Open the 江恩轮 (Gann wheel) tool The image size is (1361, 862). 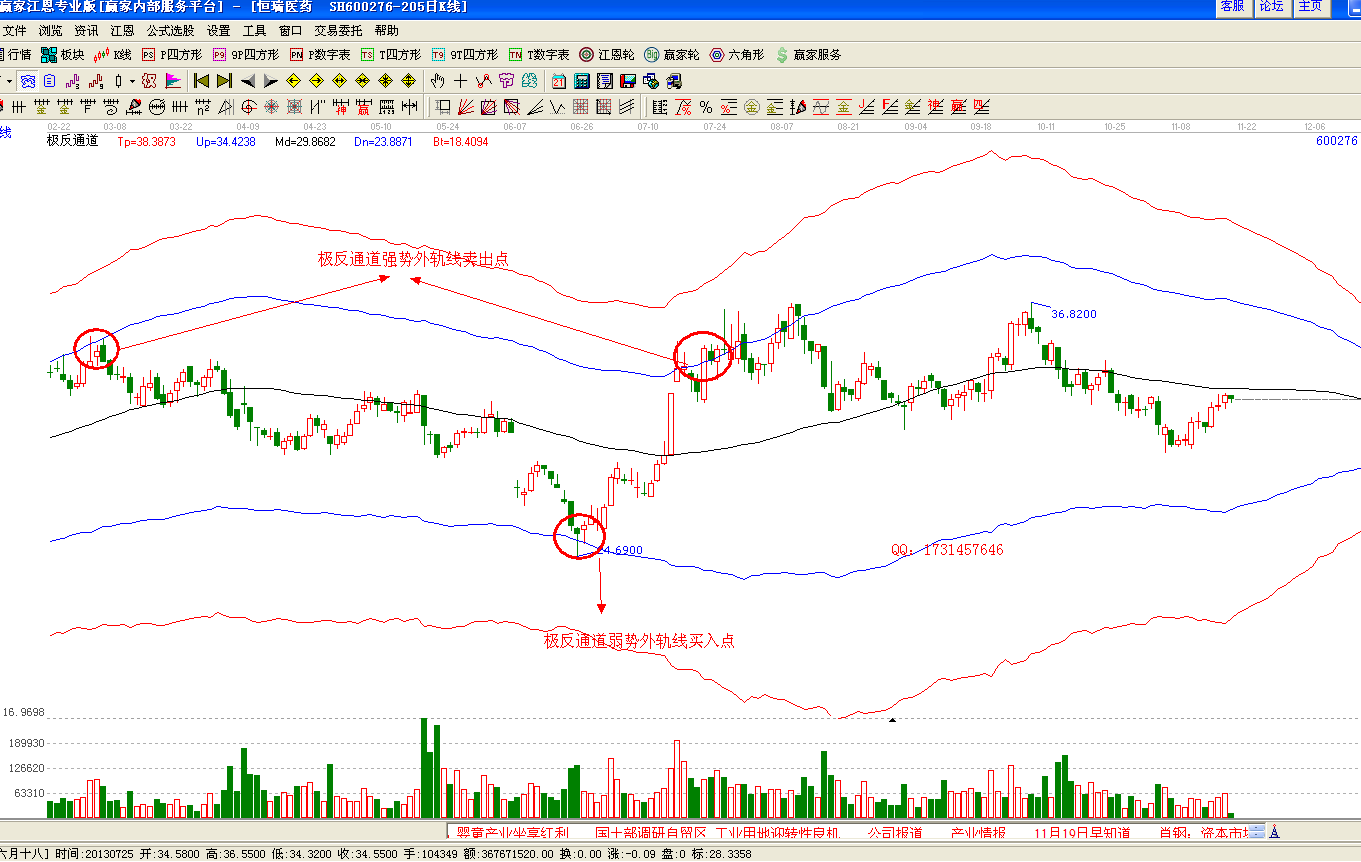click(x=607, y=55)
